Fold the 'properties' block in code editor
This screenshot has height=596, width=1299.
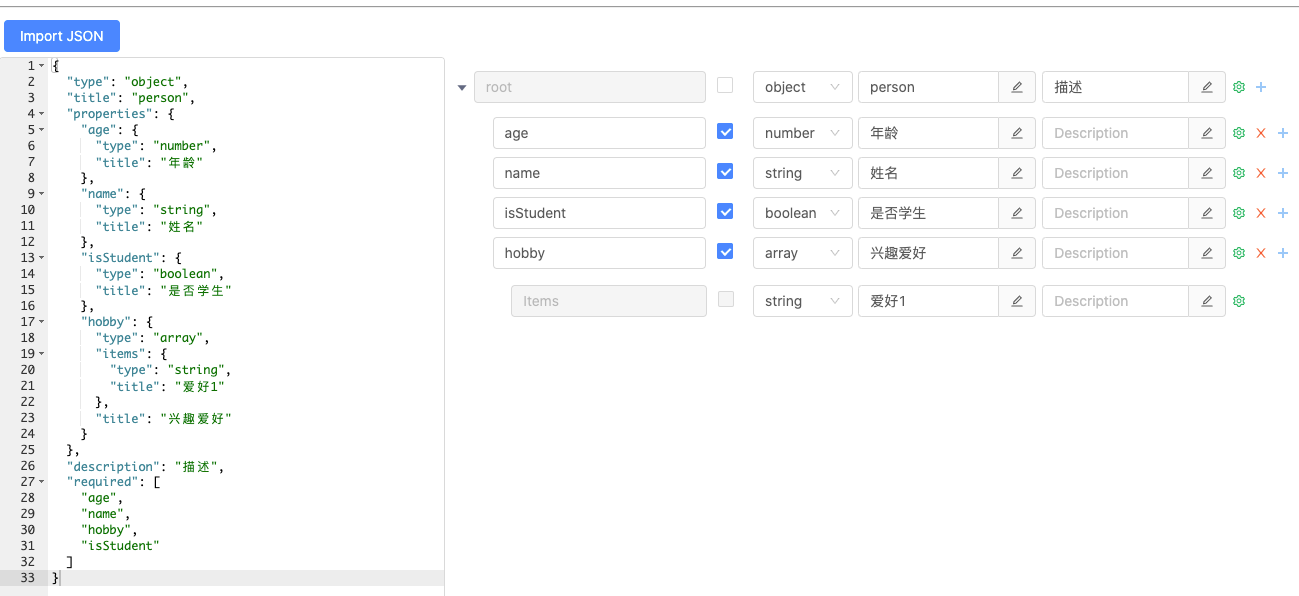pyautogui.click(x=41, y=114)
